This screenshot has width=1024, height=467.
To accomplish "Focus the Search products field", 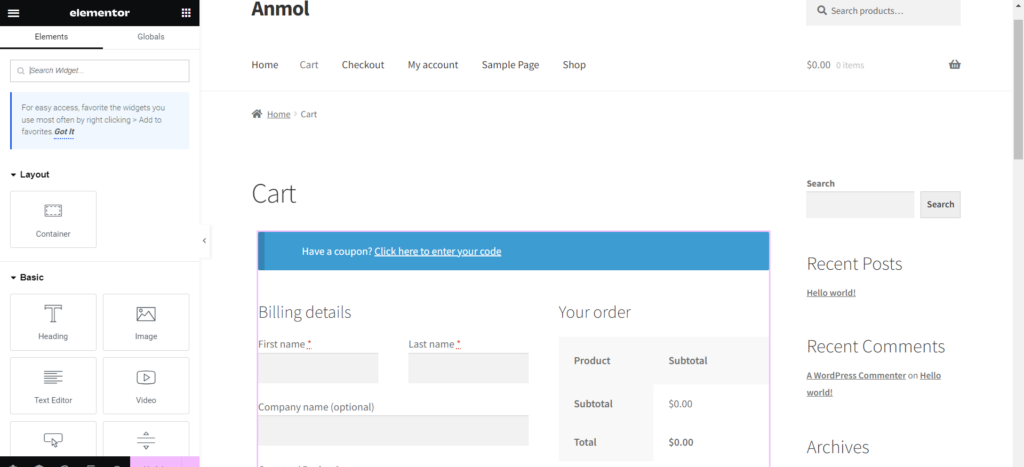I will point(883,11).
